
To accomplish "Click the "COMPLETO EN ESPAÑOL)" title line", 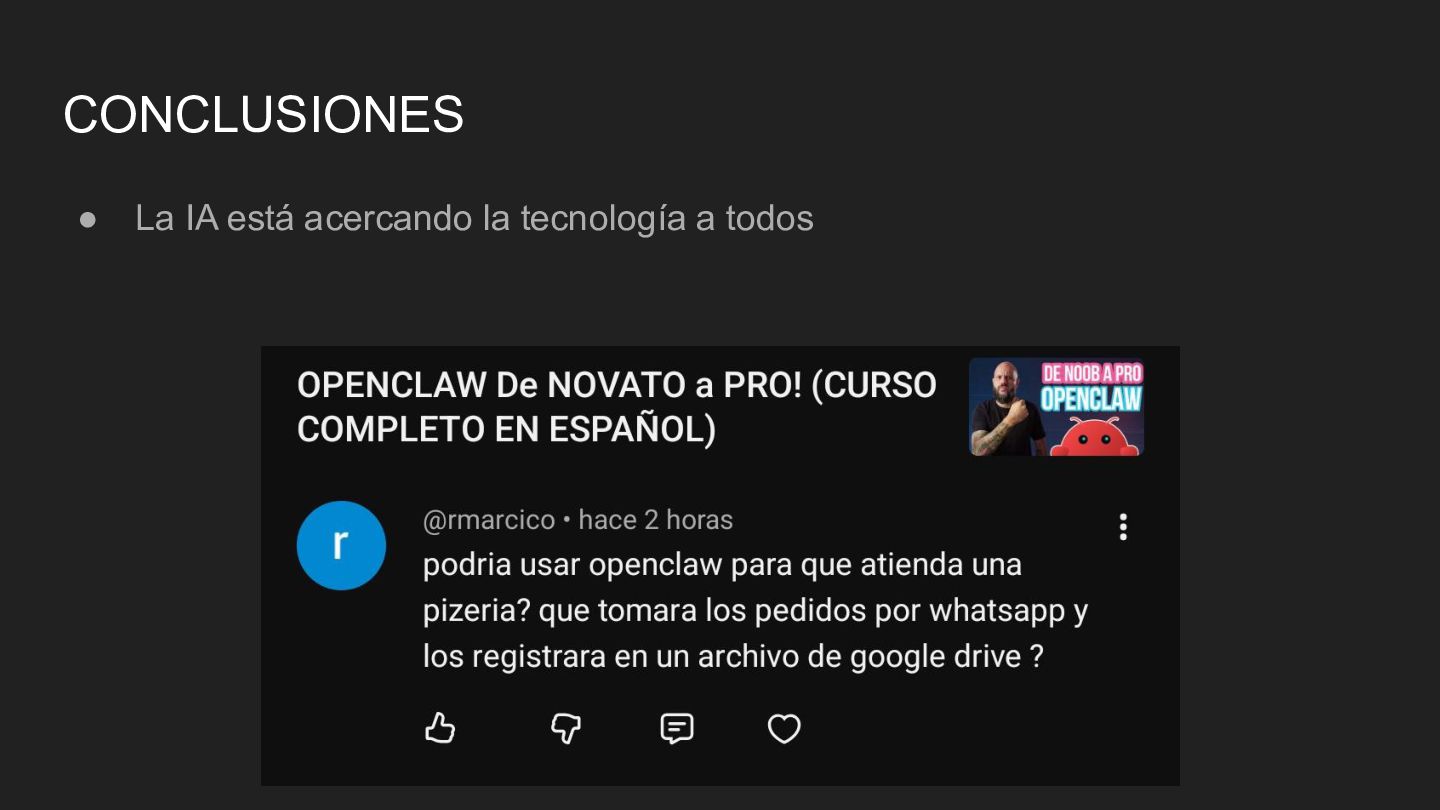I will [506, 429].
